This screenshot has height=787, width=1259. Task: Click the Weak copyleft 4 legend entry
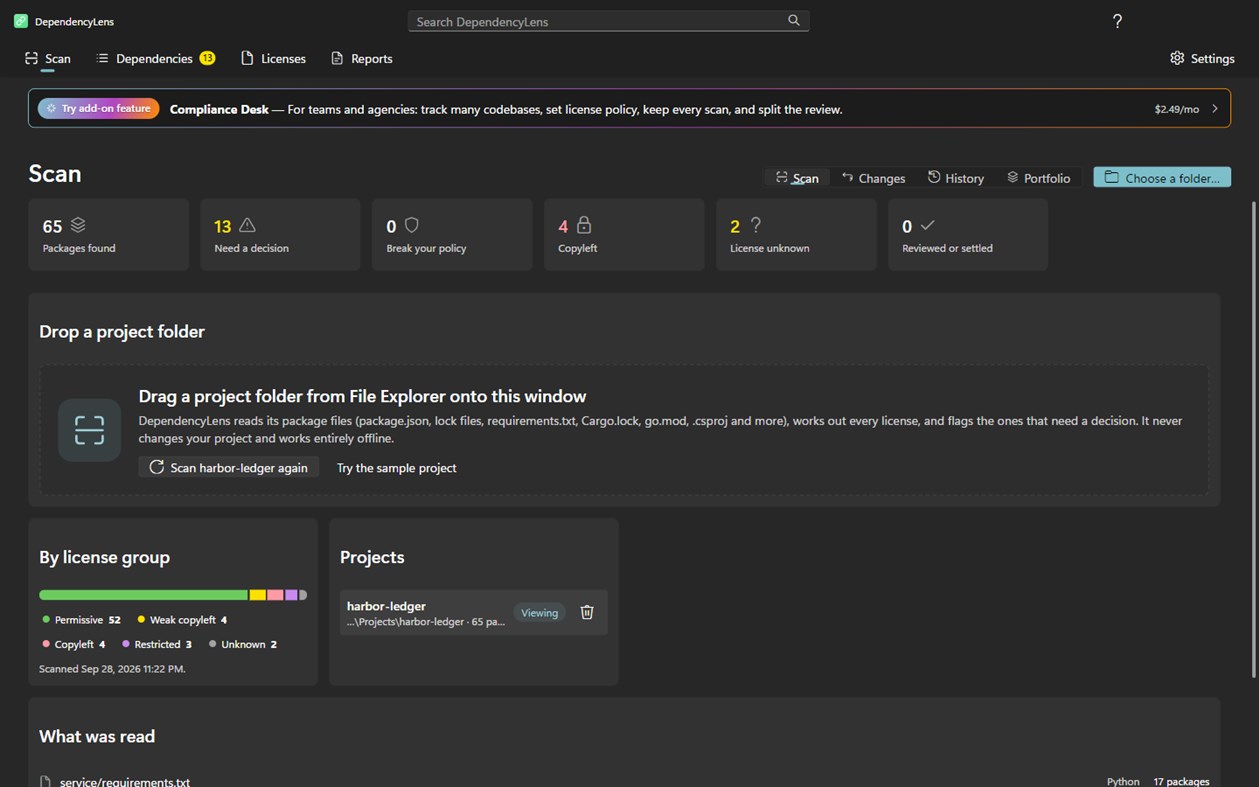pyautogui.click(x=182, y=620)
